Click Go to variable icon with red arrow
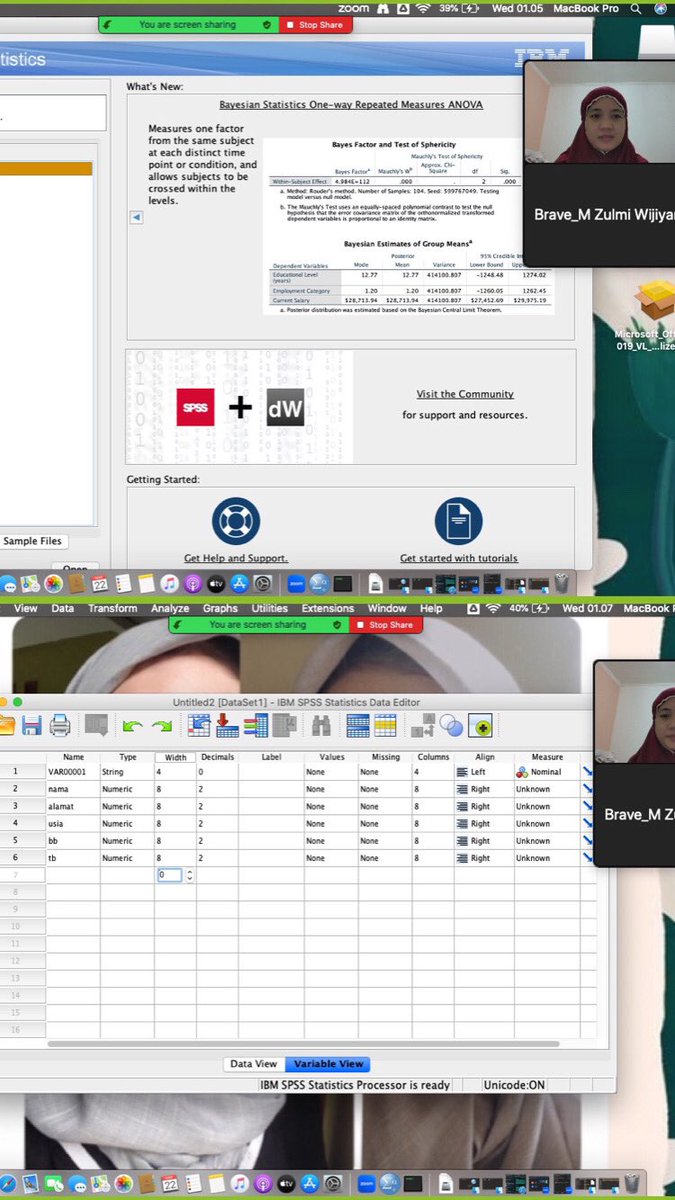 (227, 726)
